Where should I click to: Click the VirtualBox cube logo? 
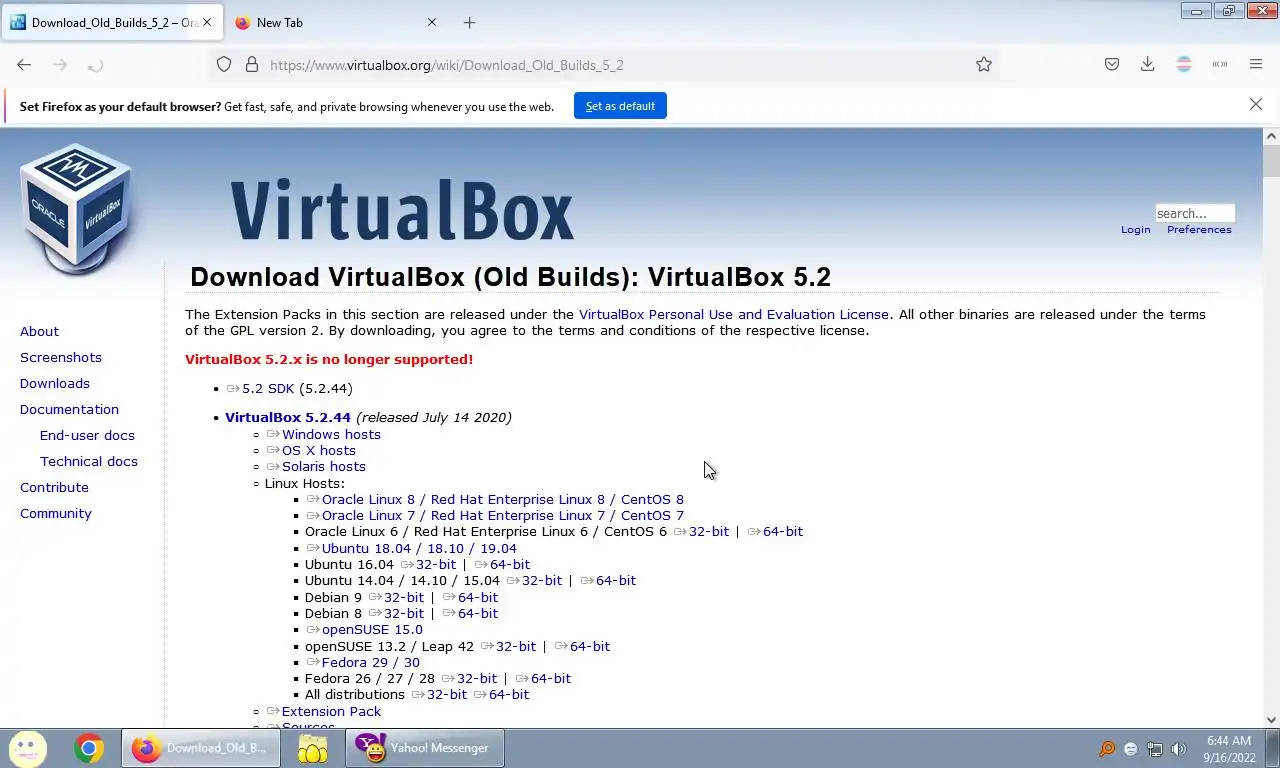(75, 208)
